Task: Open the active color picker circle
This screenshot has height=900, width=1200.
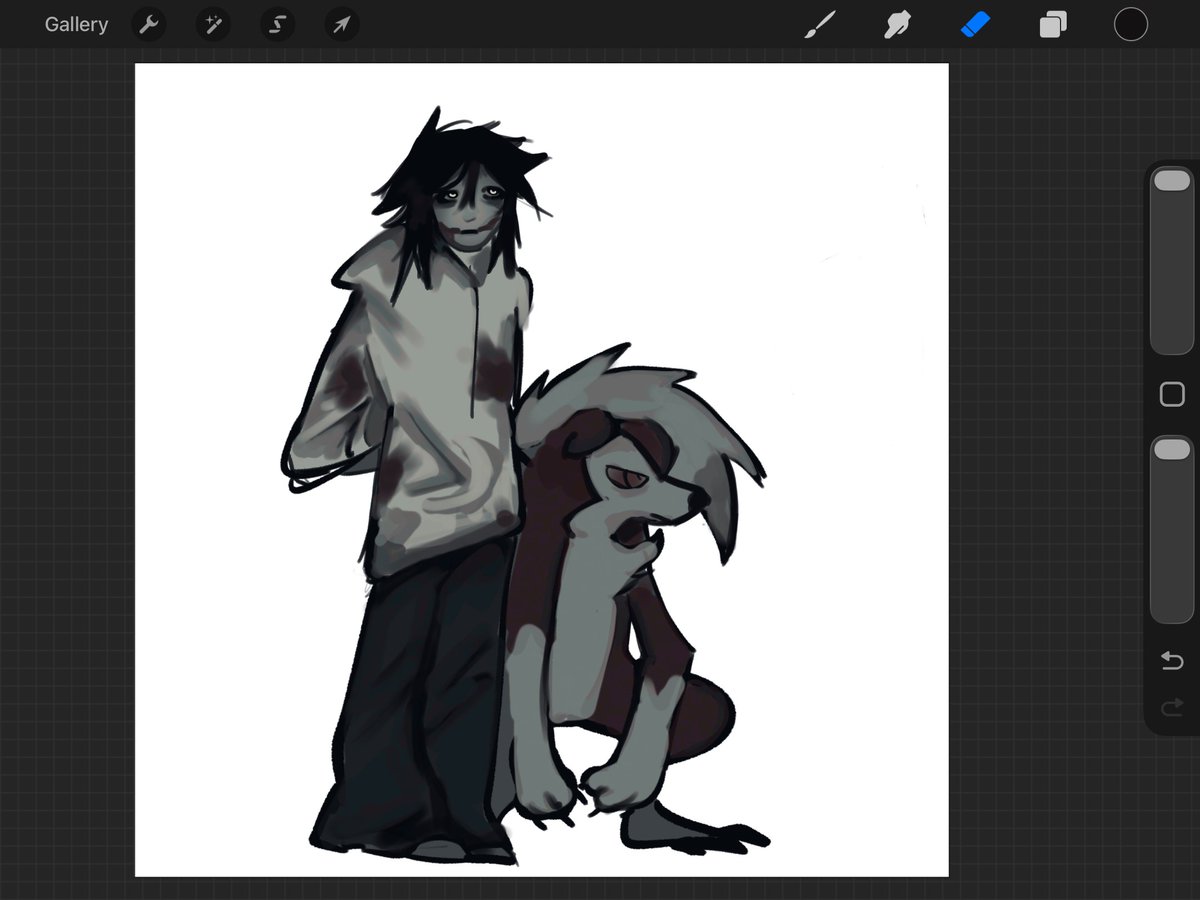Action: click(1131, 24)
